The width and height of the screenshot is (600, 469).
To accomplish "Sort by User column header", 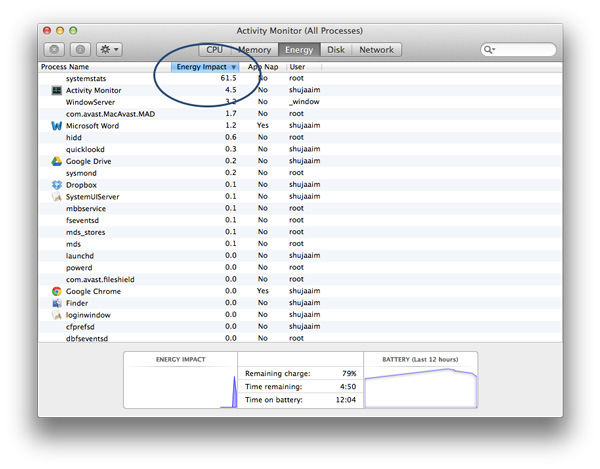I will [297, 67].
